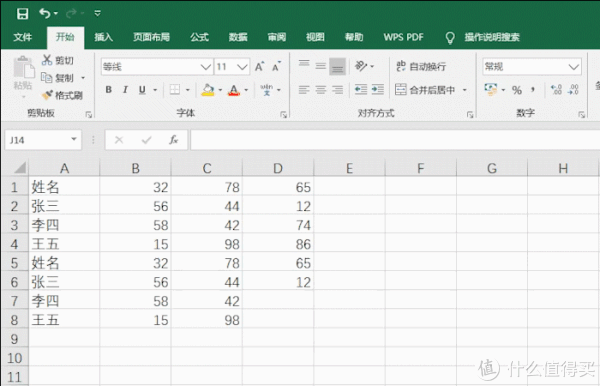
Task: Apply the red font color A
Action: pos(234,90)
